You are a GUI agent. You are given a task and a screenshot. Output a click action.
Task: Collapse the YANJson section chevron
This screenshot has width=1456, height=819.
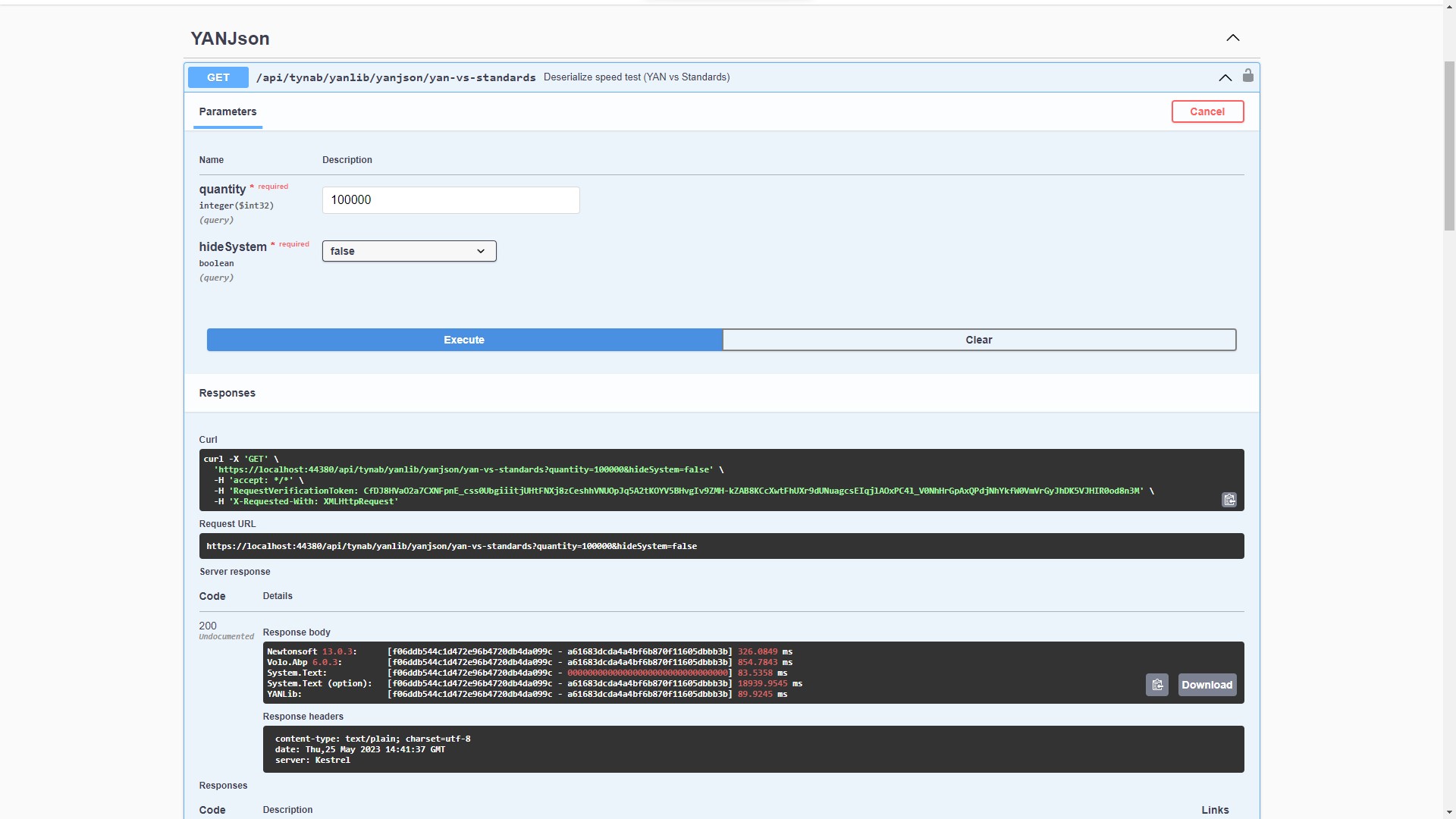(x=1233, y=38)
